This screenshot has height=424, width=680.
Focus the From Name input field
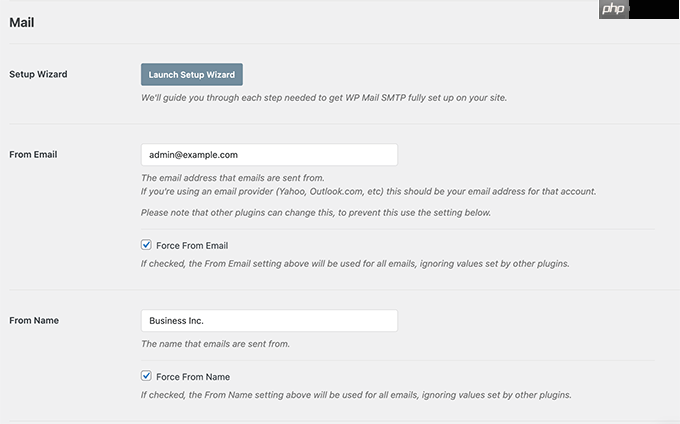click(x=269, y=321)
